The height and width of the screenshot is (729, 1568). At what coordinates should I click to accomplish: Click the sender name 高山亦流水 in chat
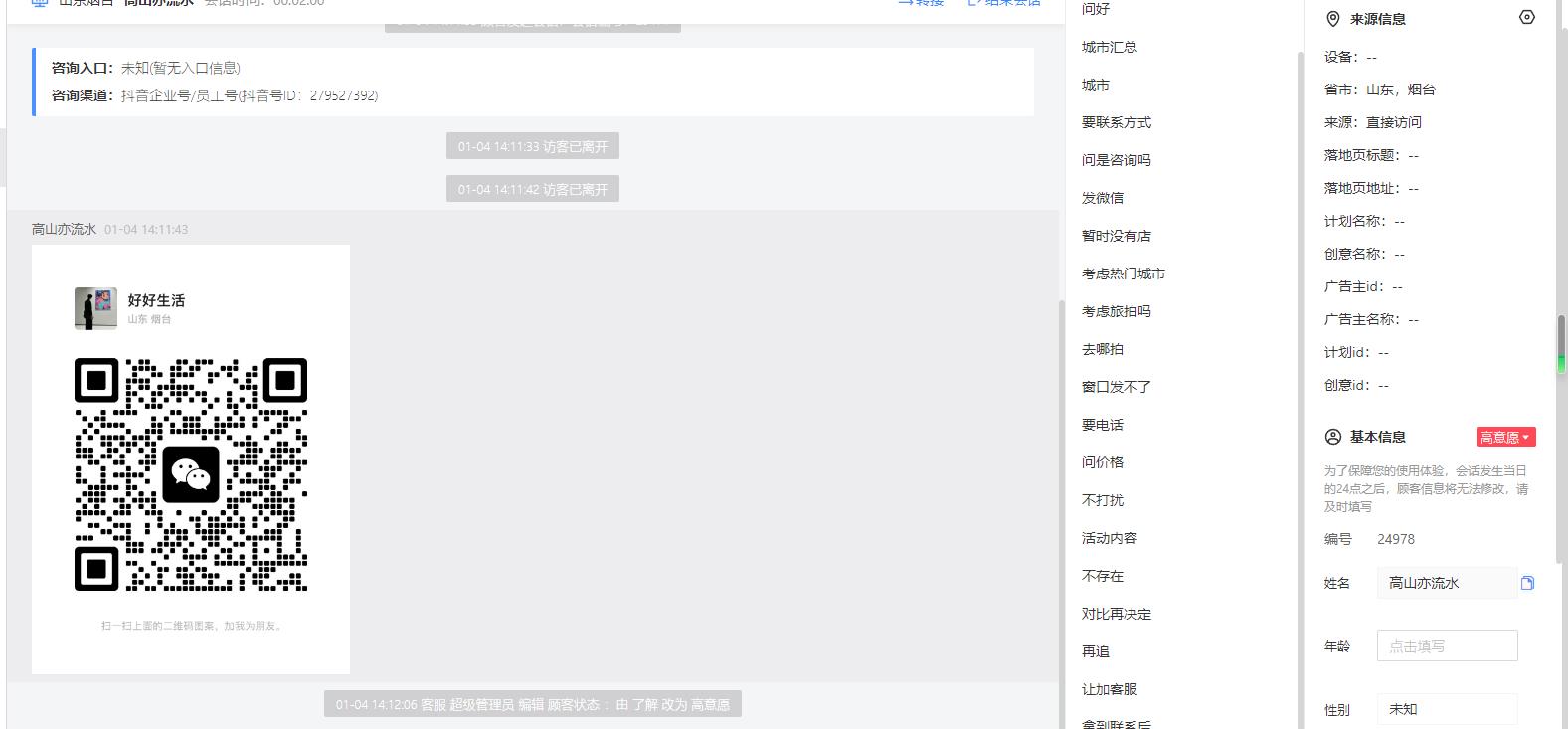coord(64,229)
